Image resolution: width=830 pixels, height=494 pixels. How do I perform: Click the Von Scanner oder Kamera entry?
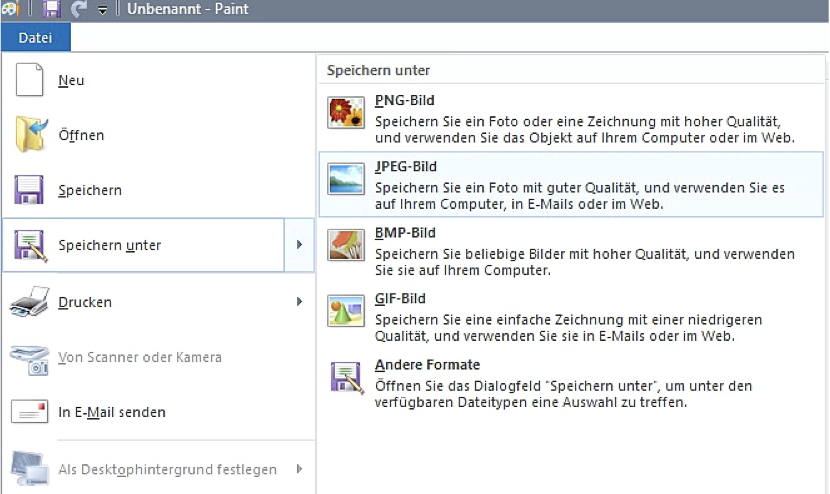click(x=140, y=357)
